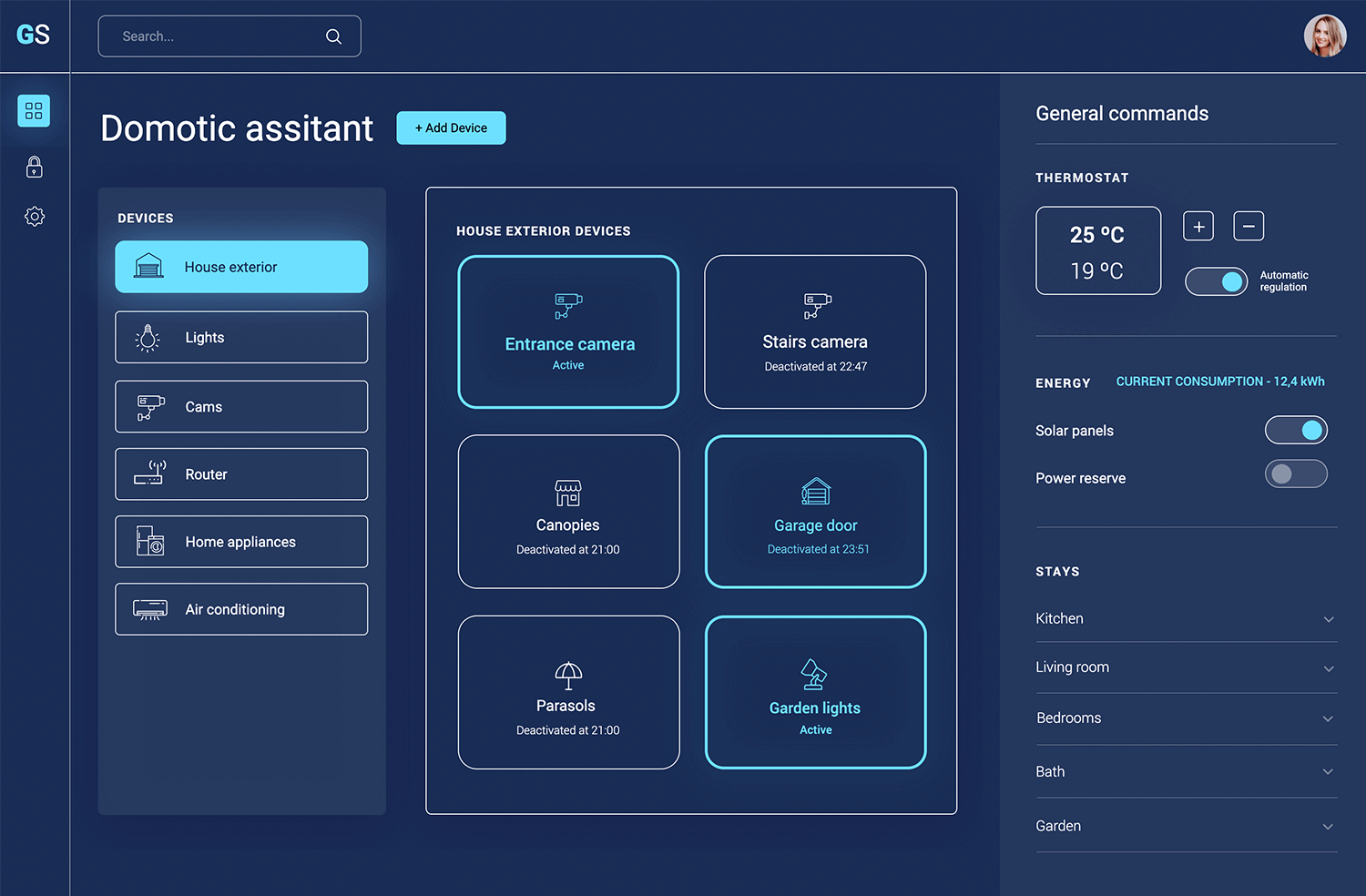Click the Stairs camera title

(x=815, y=341)
